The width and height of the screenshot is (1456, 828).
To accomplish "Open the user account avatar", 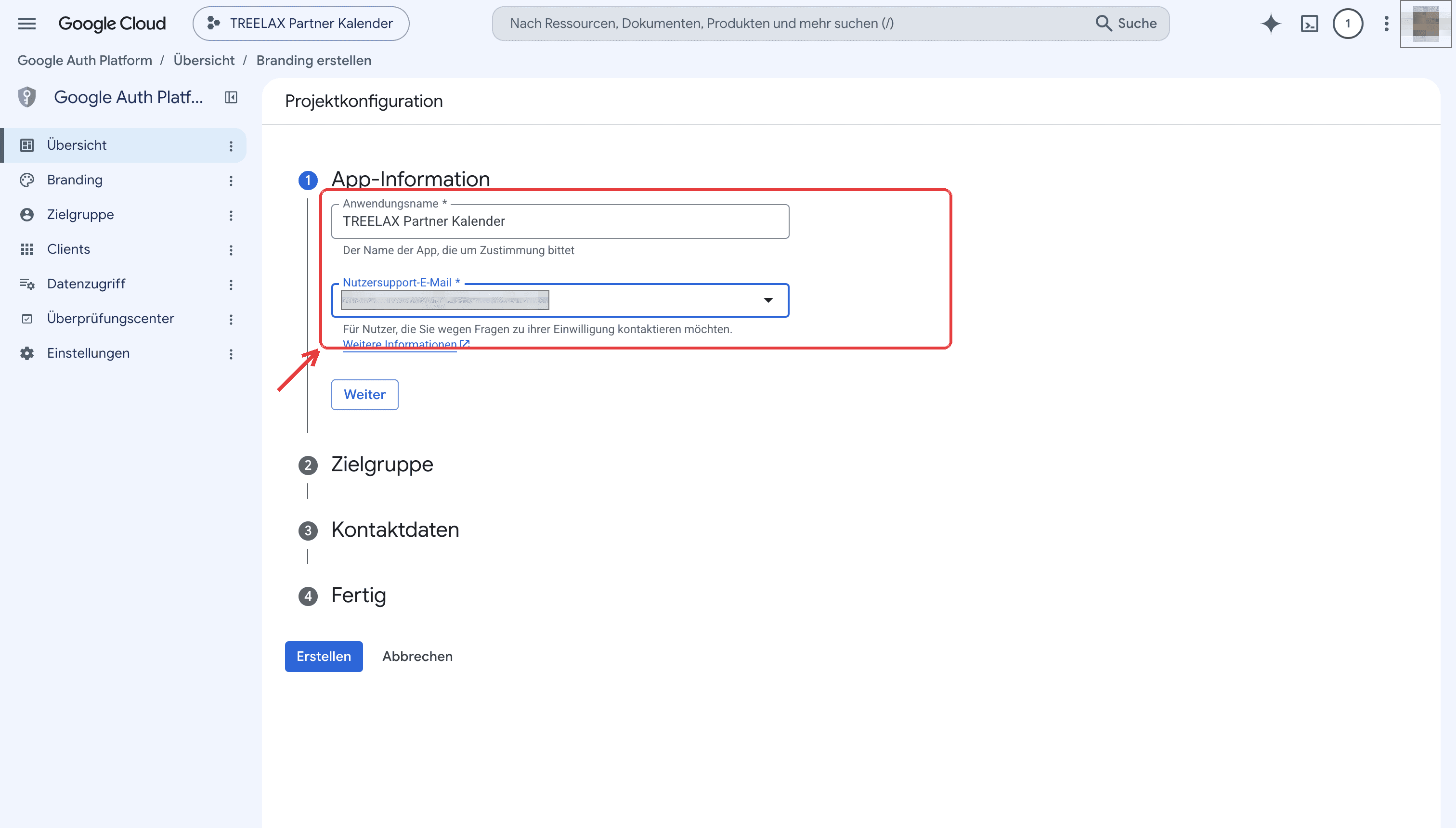I will 1425,24.
